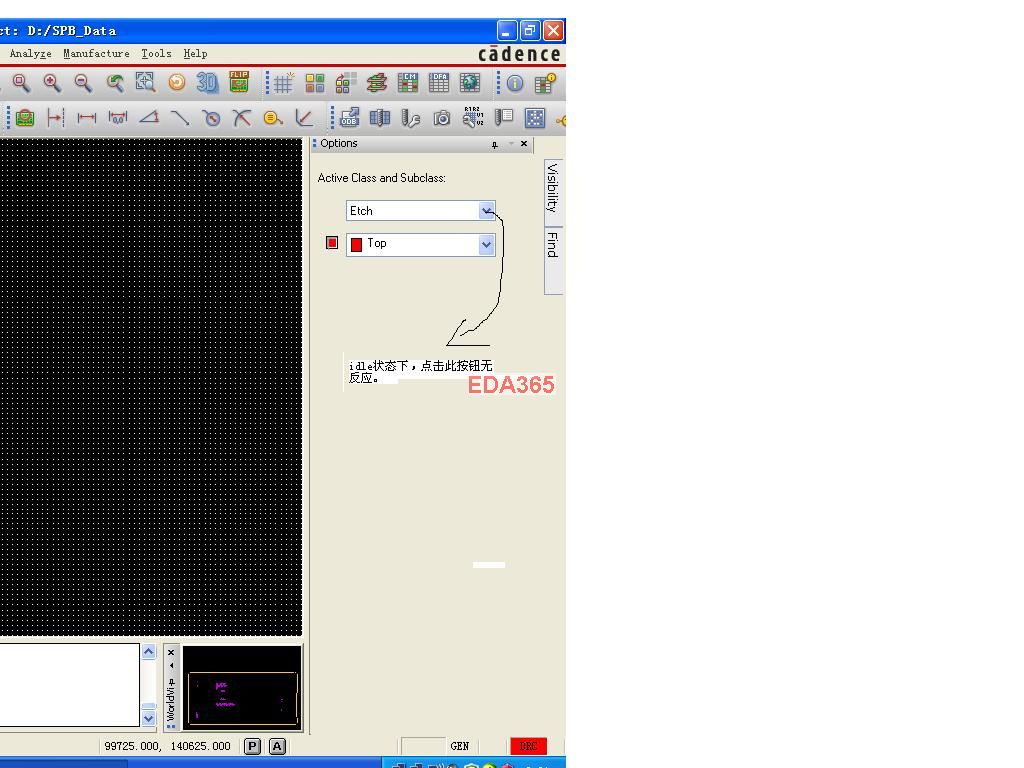
Task: Select the chamfer leader angle icon
Action: pos(304,118)
